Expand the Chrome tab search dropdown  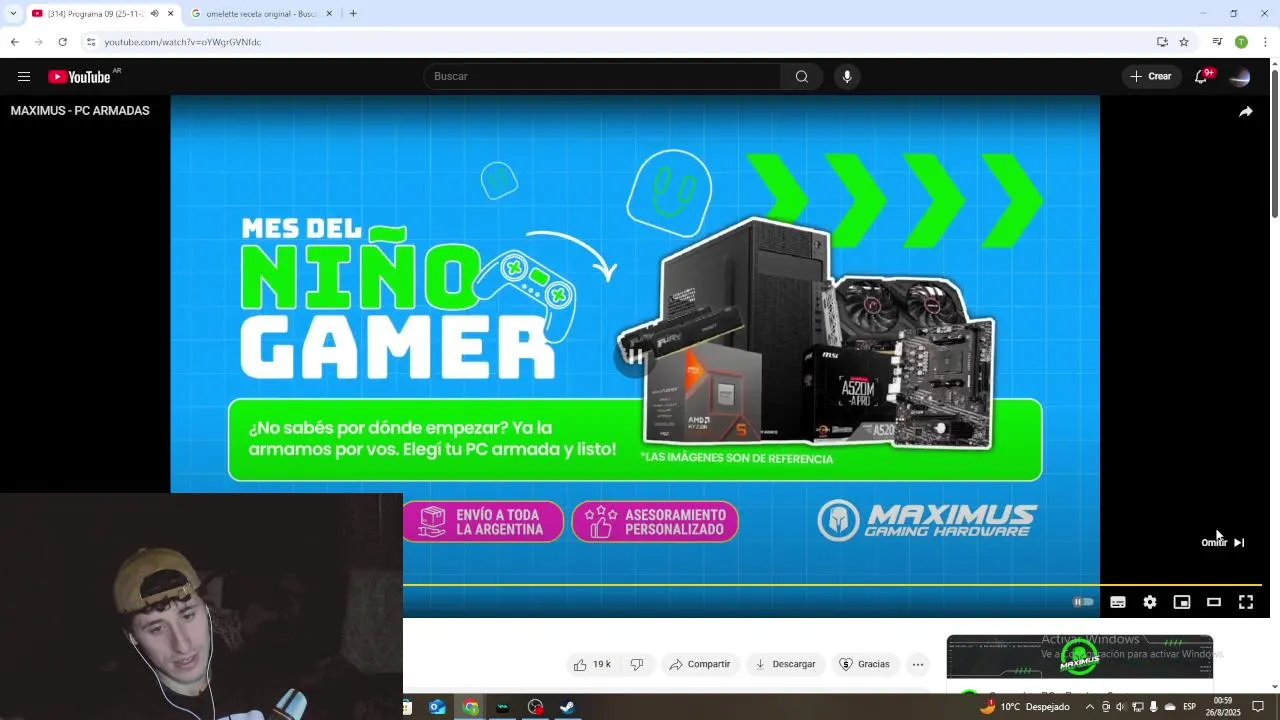[12, 14]
